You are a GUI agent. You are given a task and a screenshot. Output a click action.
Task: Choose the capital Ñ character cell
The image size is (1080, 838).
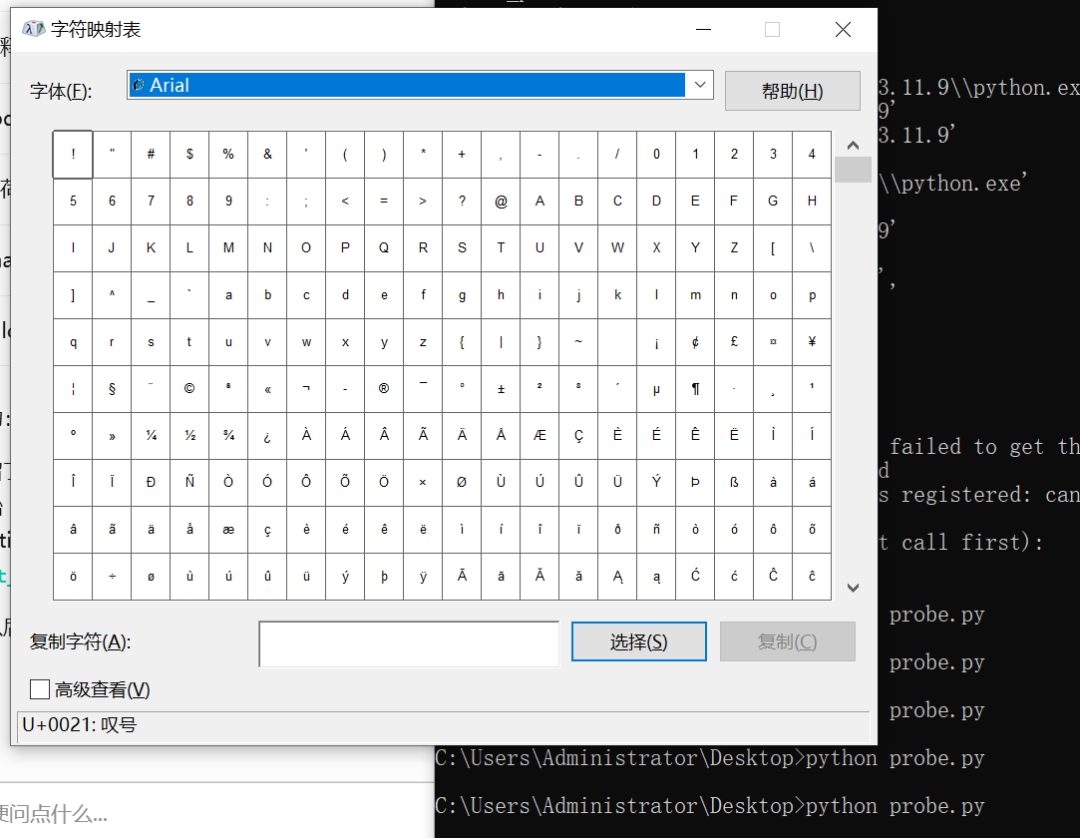[x=189, y=482]
